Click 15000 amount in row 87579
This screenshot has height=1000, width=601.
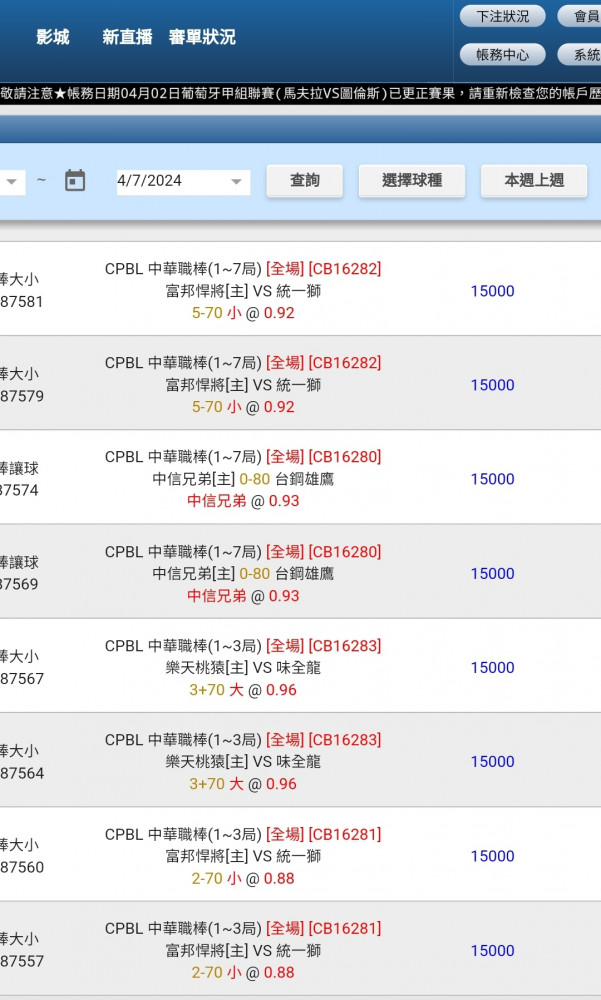pos(493,385)
